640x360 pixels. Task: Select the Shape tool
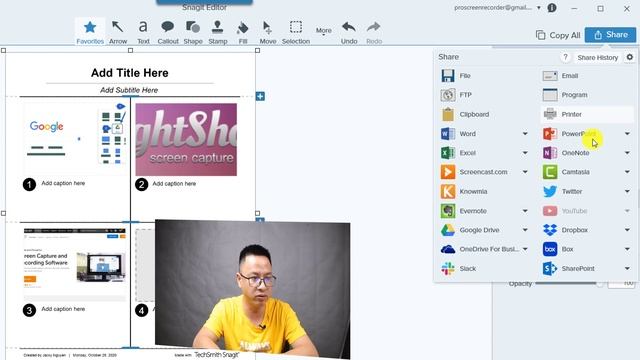[193, 32]
